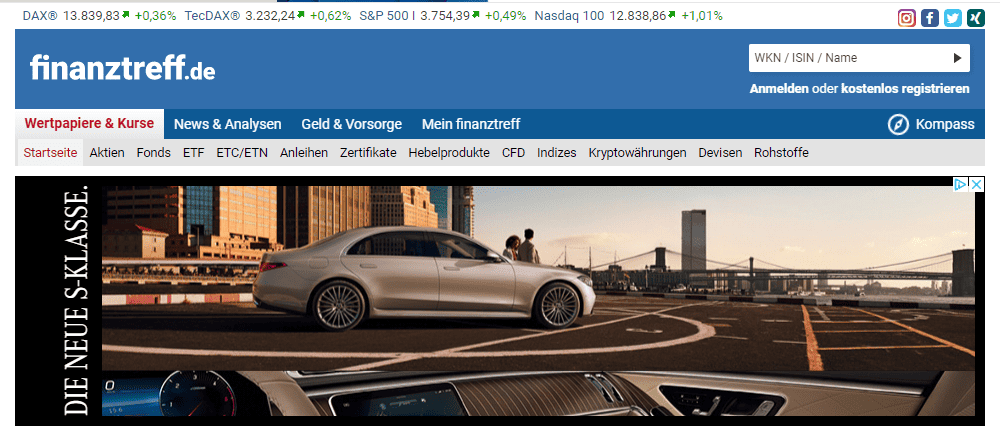Click the AdChoices triangle icon

point(961,184)
